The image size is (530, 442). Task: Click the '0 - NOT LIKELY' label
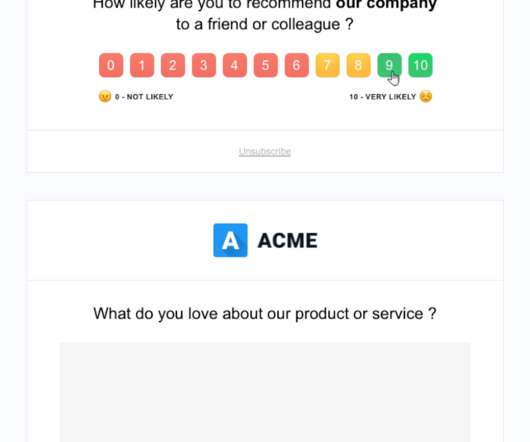click(x=144, y=97)
